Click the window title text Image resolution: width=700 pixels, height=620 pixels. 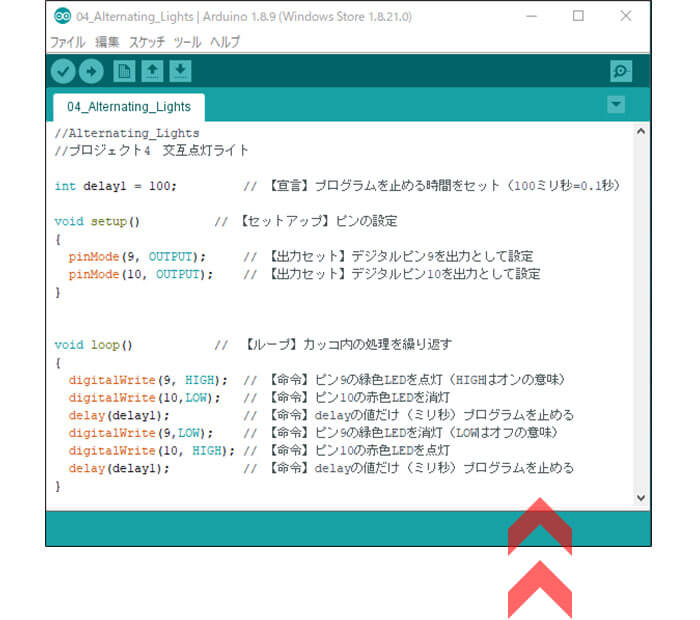coord(244,17)
